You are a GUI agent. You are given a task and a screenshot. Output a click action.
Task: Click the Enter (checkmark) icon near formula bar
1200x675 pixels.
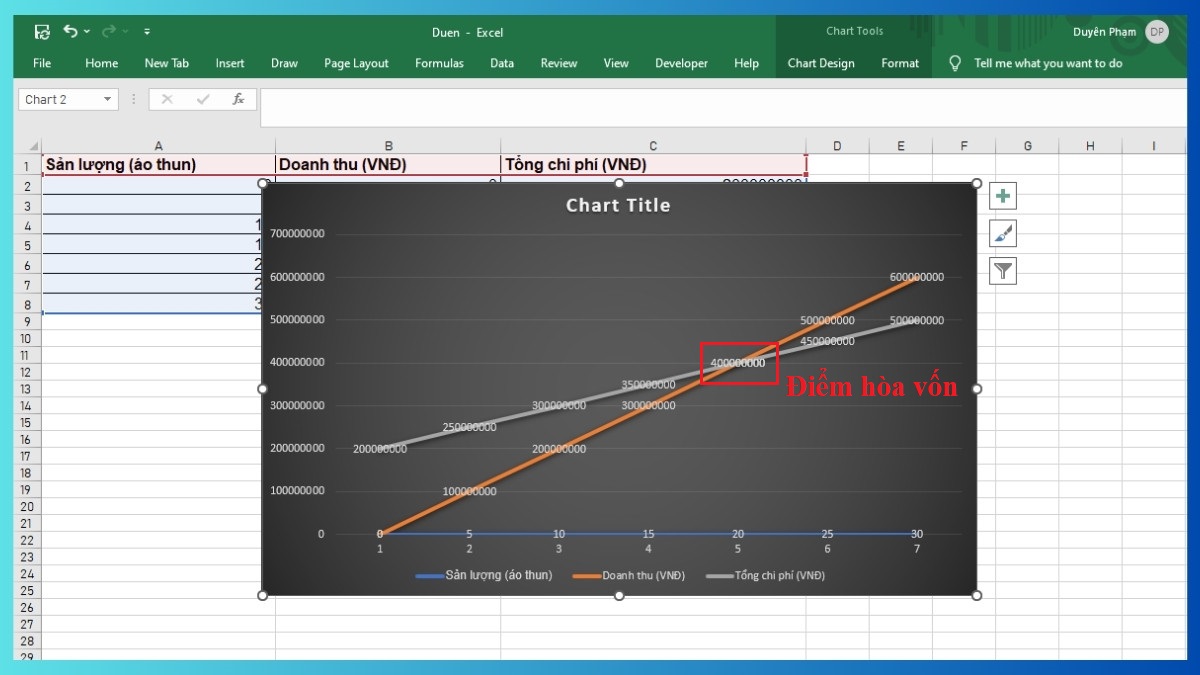pos(201,99)
